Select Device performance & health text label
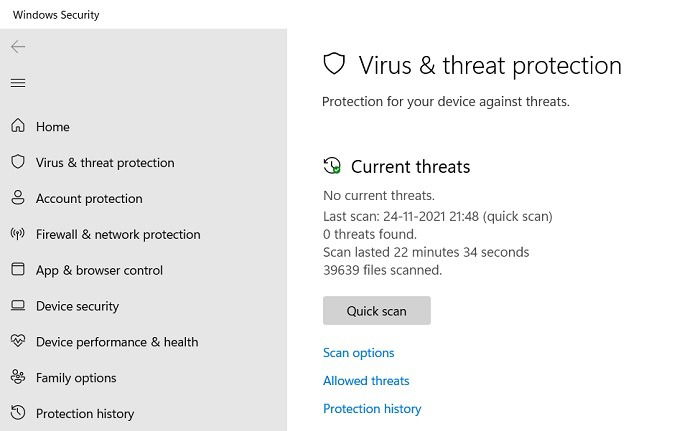The image size is (700, 431). [117, 342]
